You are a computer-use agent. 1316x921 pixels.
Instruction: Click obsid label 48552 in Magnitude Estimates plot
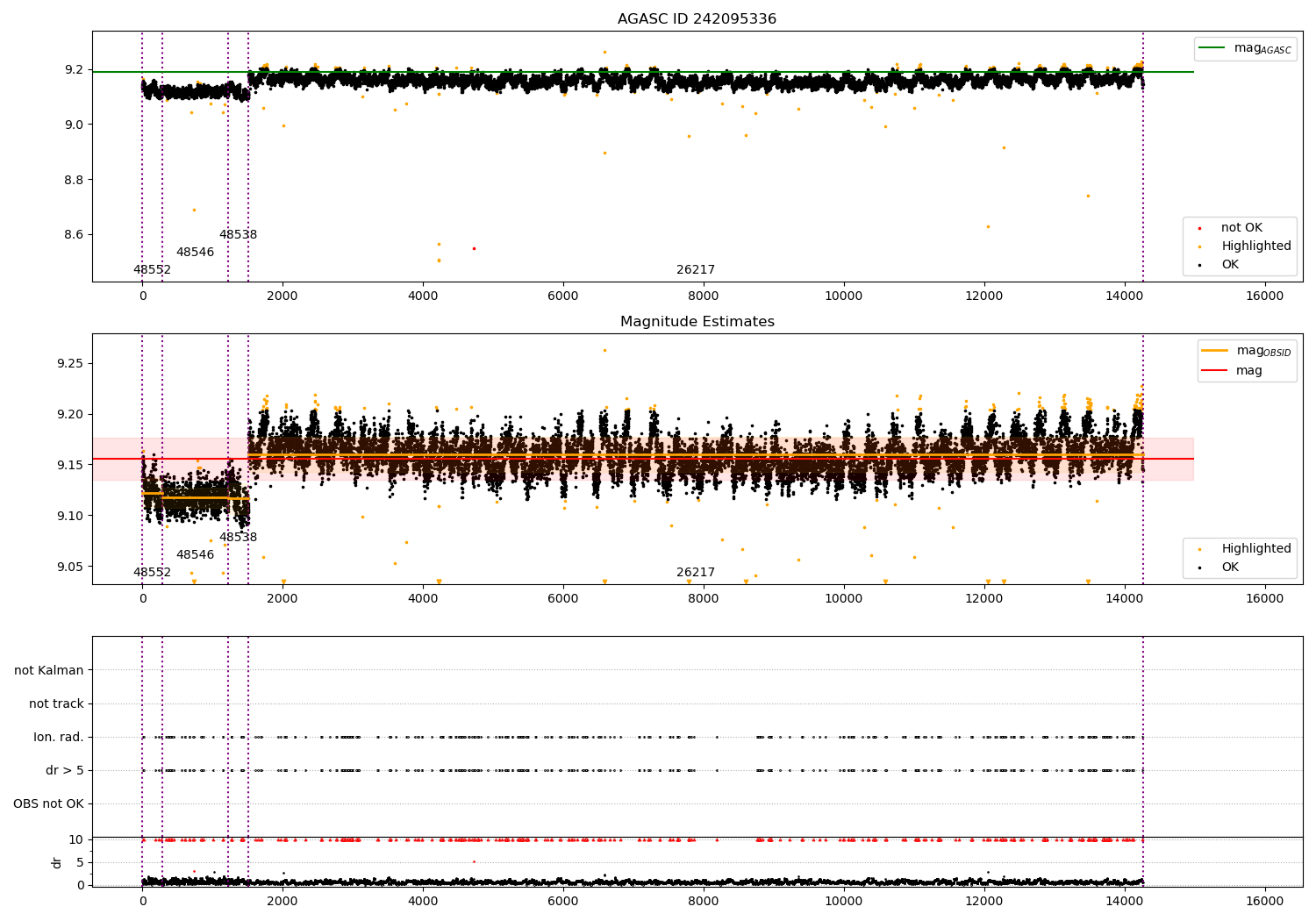click(152, 573)
